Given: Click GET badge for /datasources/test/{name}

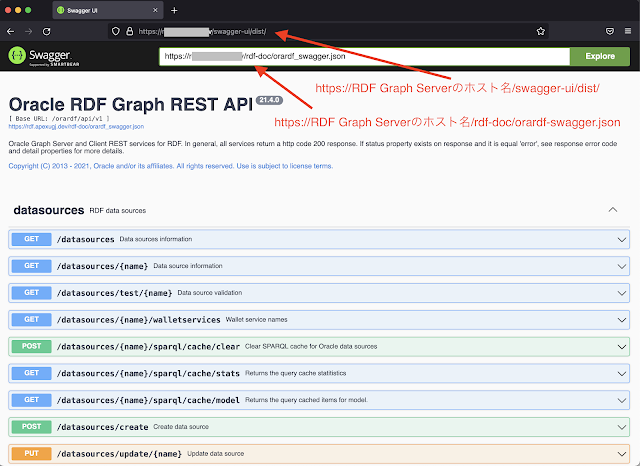Looking at the screenshot, I should pos(31,293).
